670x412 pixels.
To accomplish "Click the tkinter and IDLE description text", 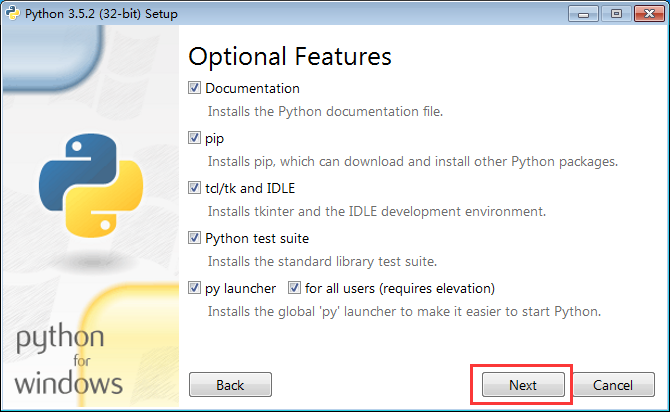I will [377, 212].
